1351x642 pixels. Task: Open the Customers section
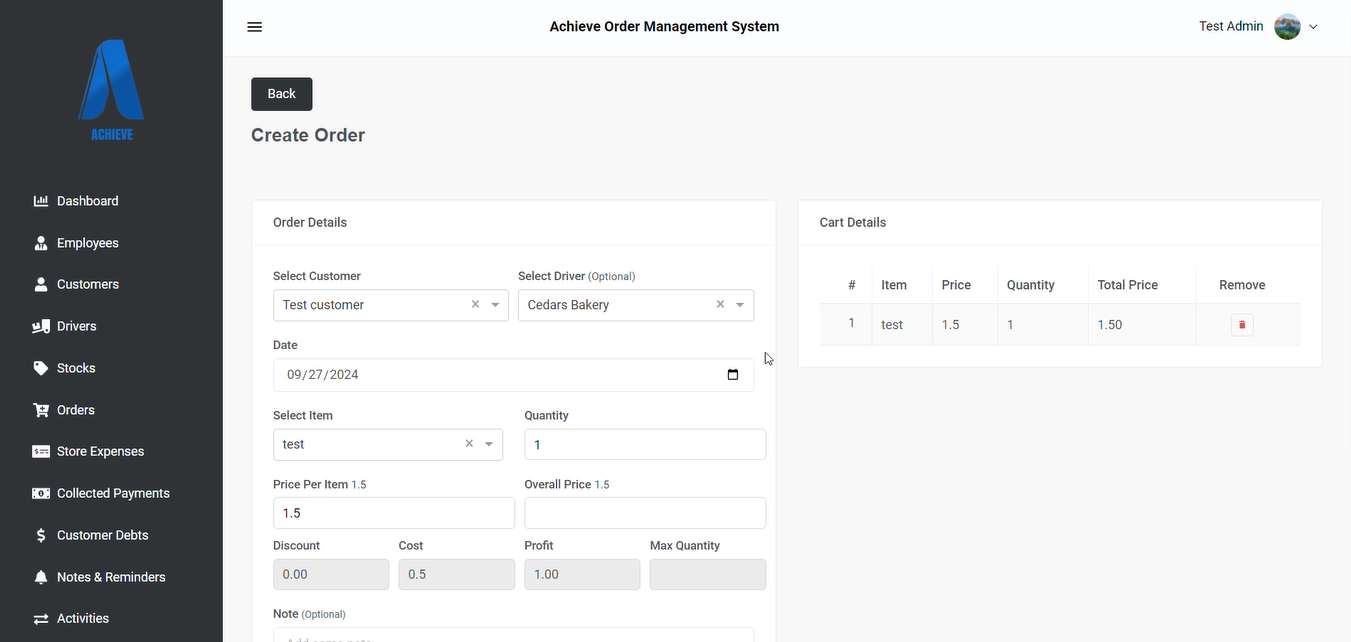87,285
